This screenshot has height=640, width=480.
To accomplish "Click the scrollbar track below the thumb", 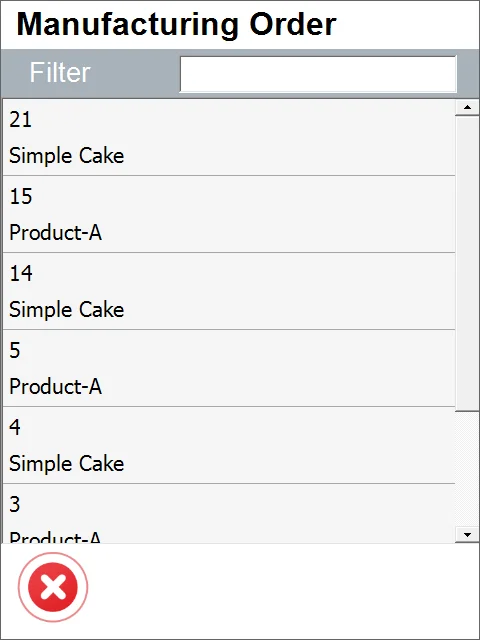I will pyautogui.click(x=467, y=469).
